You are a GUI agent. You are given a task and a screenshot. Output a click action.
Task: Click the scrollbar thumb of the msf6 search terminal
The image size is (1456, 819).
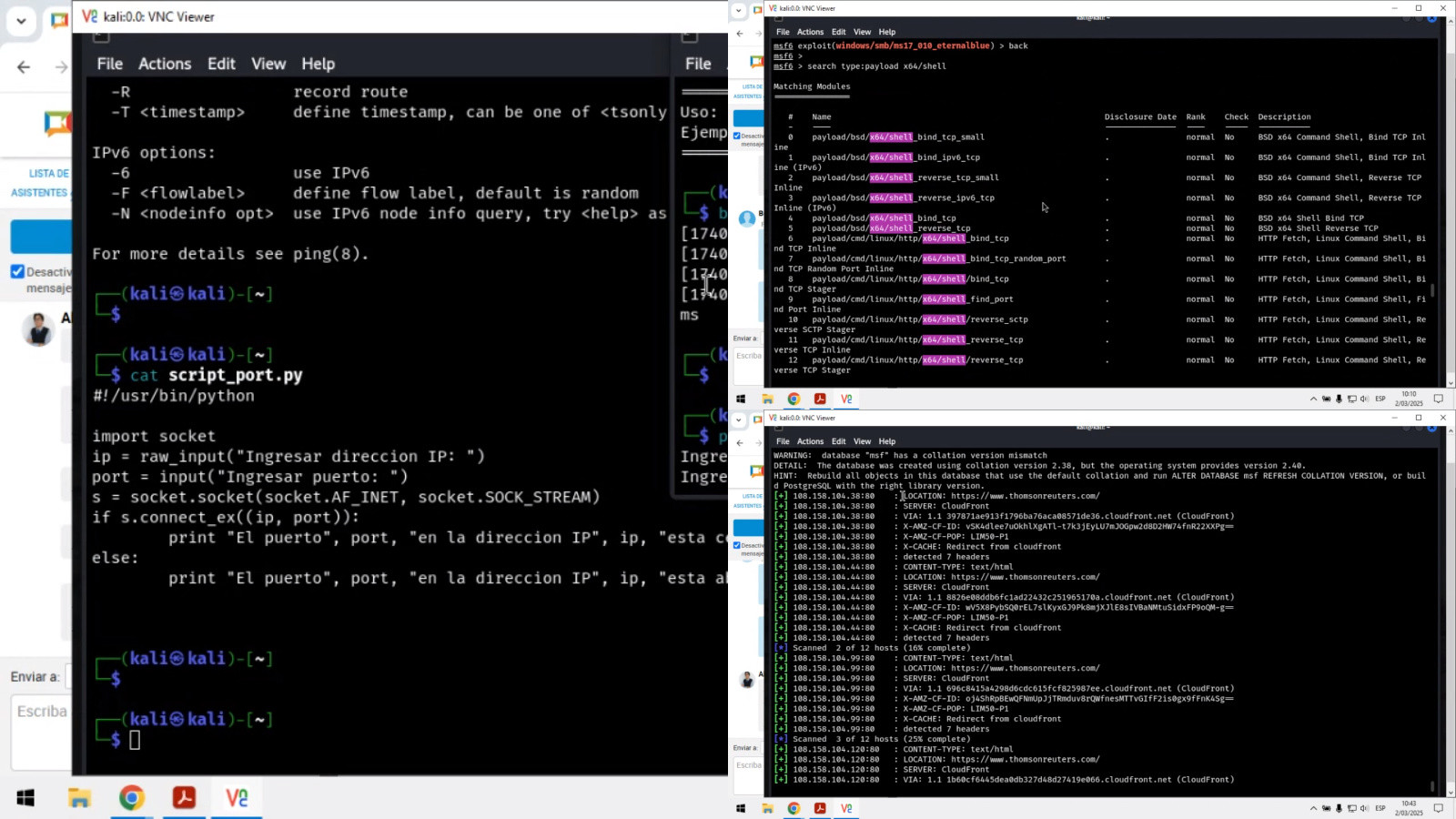[x=1432, y=291]
